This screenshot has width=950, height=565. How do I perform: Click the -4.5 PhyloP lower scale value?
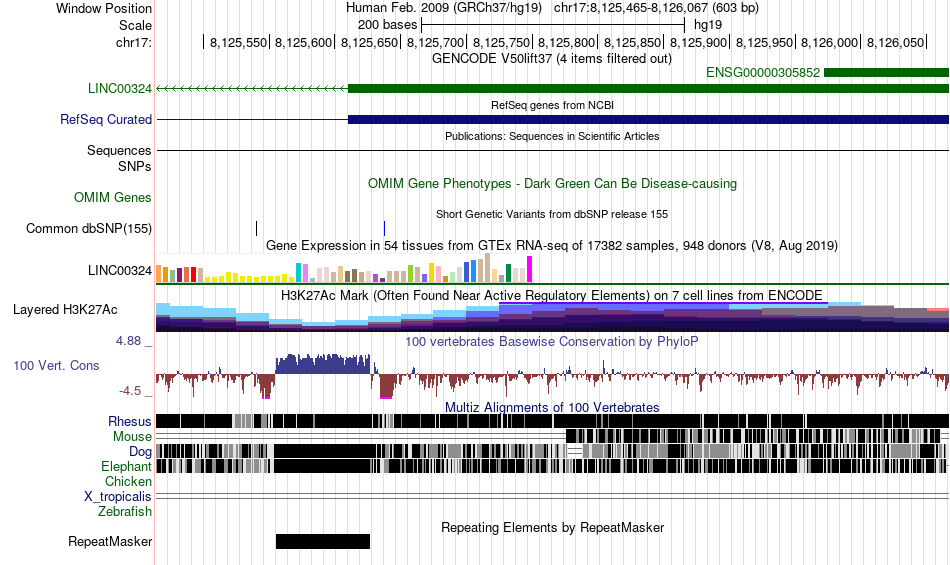(x=130, y=391)
